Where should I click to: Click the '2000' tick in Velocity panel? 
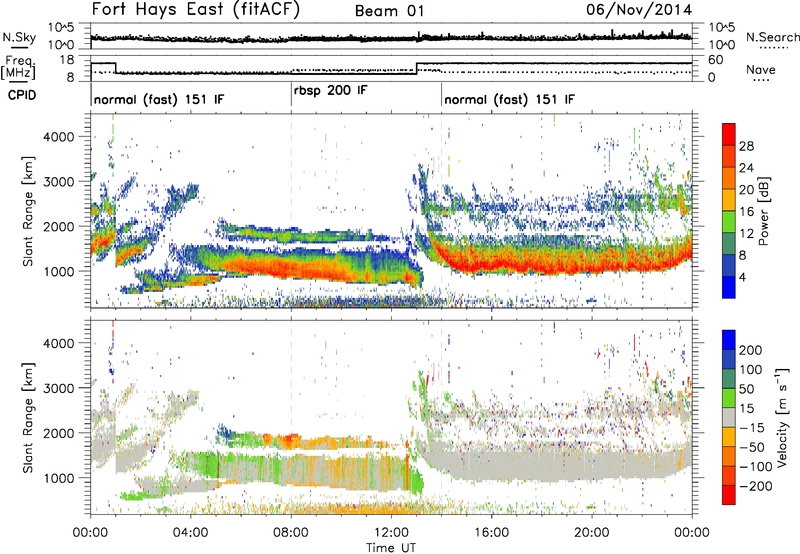point(58,433)
